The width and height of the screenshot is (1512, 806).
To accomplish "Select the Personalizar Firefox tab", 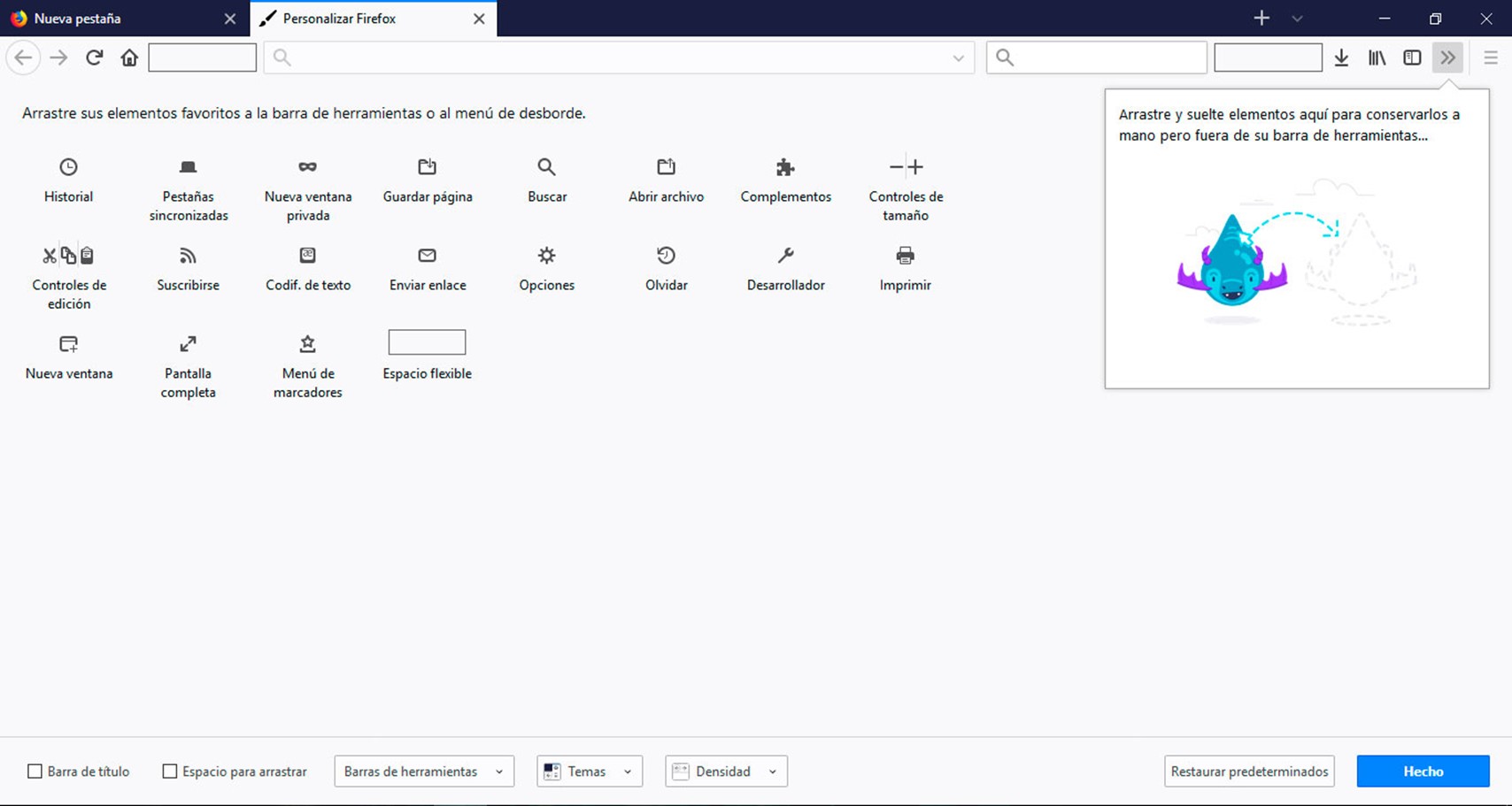I will (x=374, y=18).
